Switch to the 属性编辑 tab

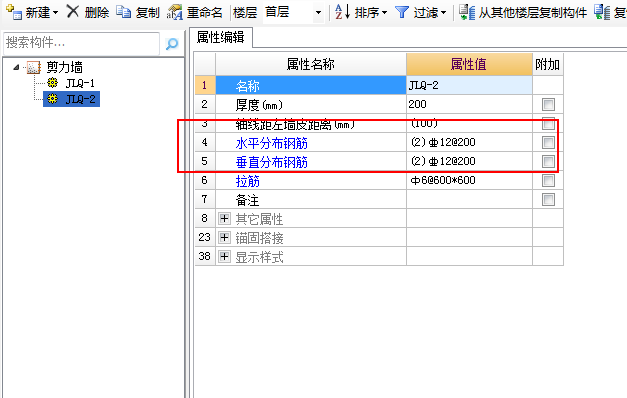click(220, 37)
